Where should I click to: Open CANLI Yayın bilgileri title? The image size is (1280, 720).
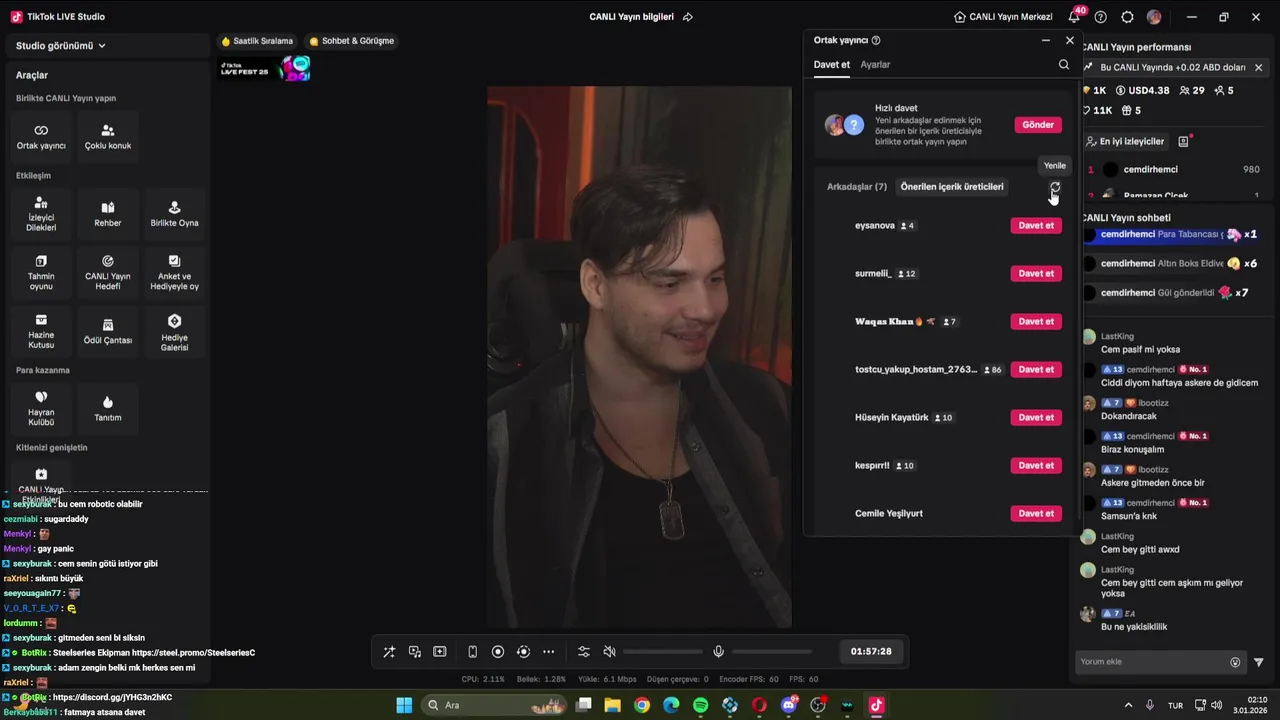coord(632,17)
